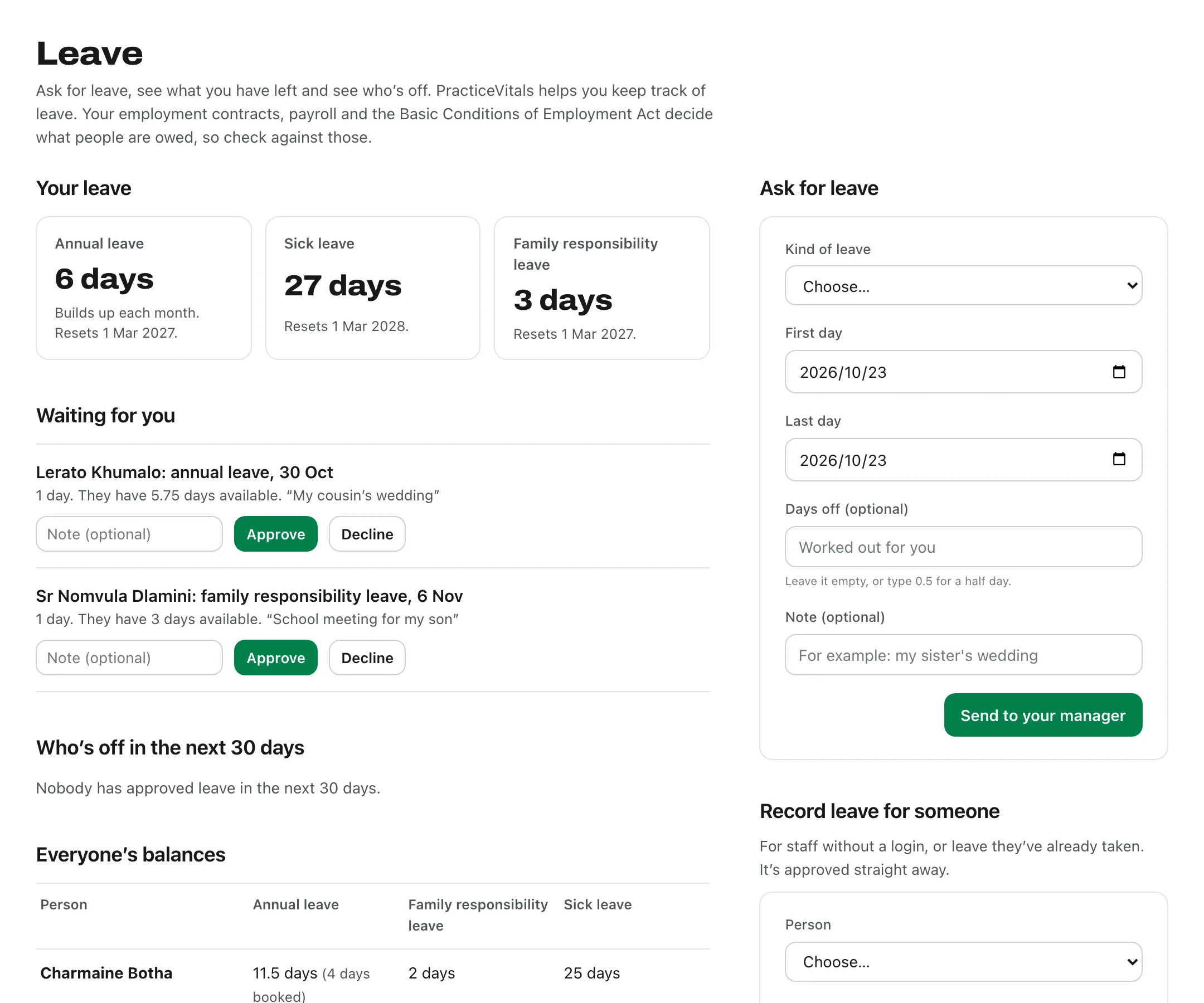Click the Note field in Ask for leave
The height and width of the screenshot is (1003, 1204).
[x=963, y=655]
